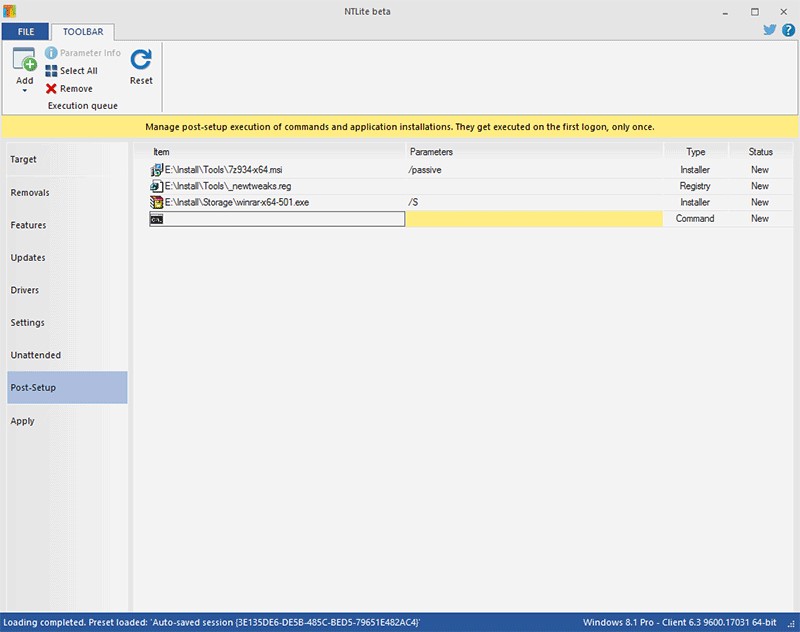The height and width of the screenshot is (632, 800).
Task: Open the Unattended section
Action: pyautogui.click(x=36, y=355)
